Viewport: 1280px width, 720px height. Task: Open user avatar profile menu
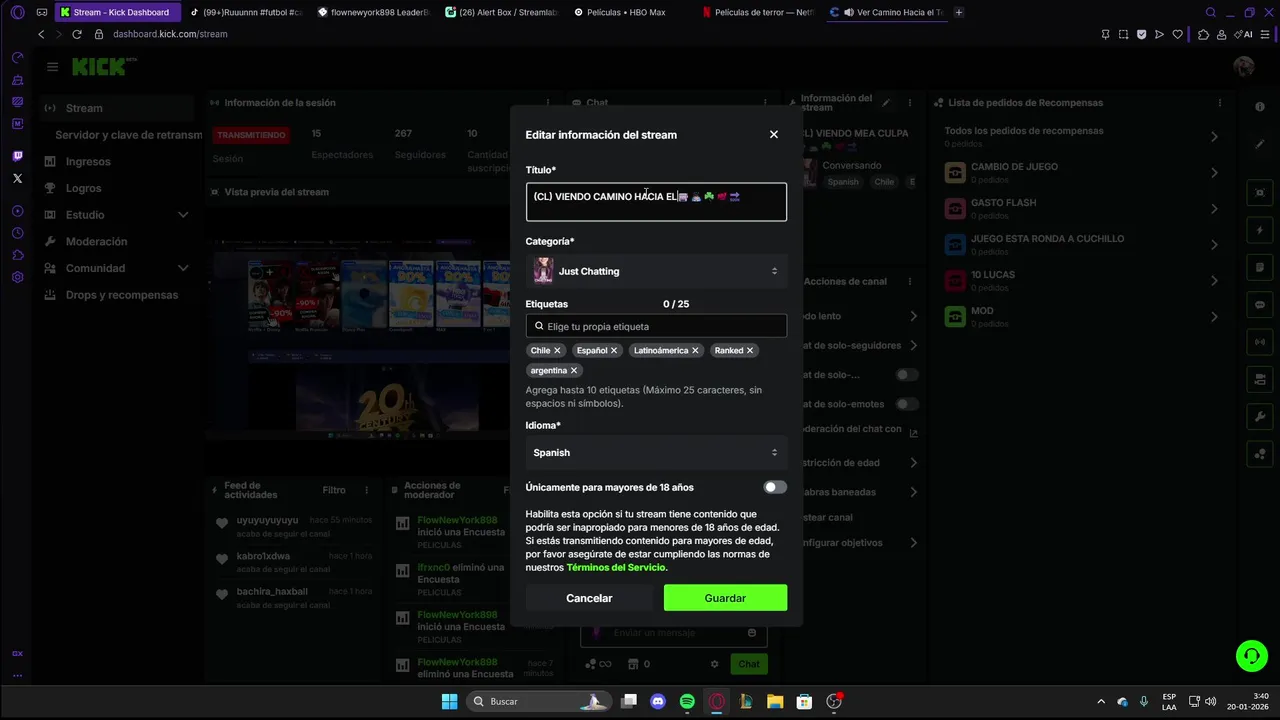pyautogui.click(x=1244, y=67)
